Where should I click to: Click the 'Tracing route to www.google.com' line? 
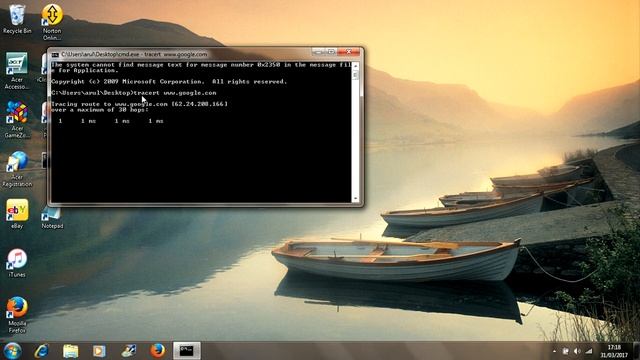click(139, 104)
